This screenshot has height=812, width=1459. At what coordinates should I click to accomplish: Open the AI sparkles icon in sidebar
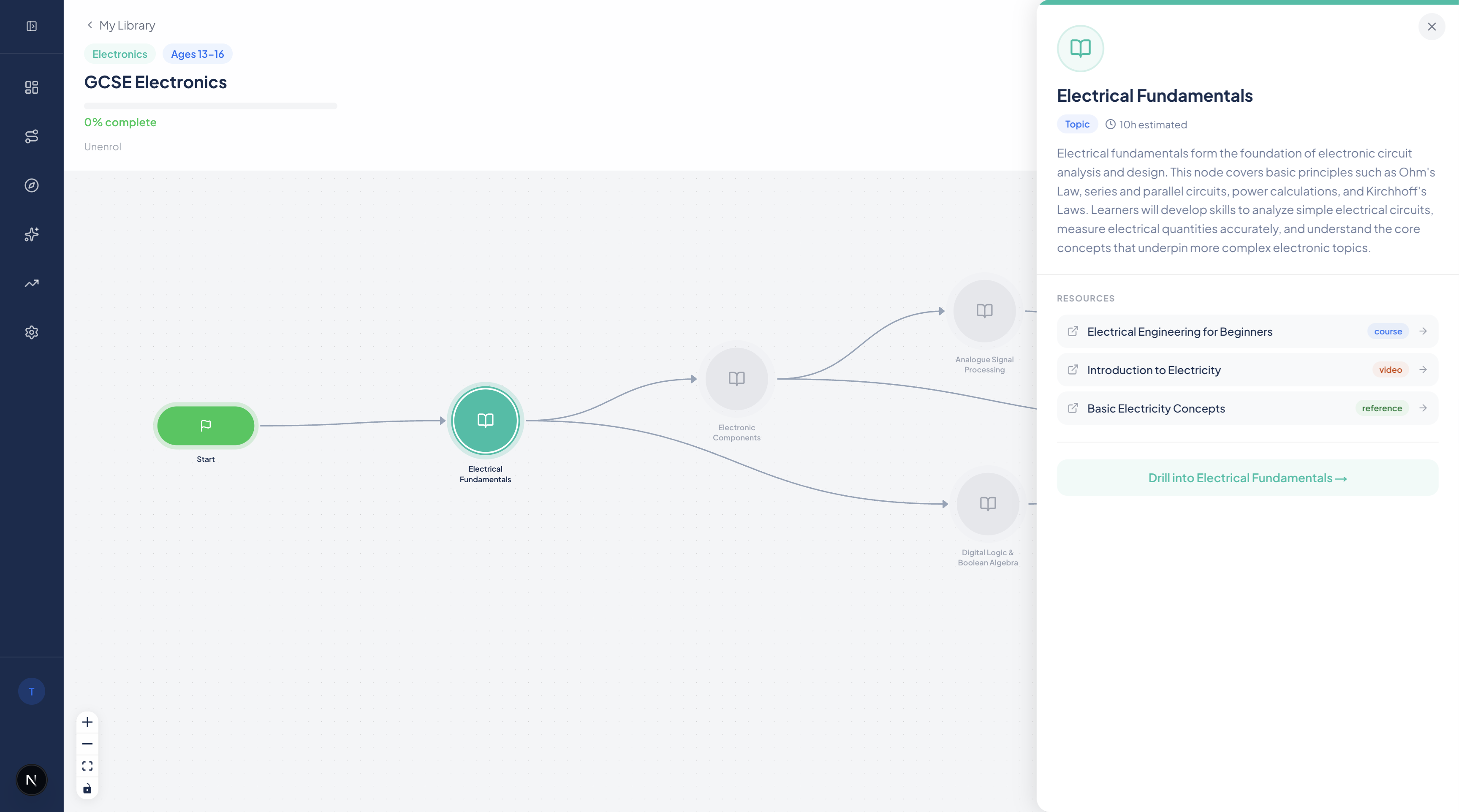pyautogui.click(x=32, y=234)
